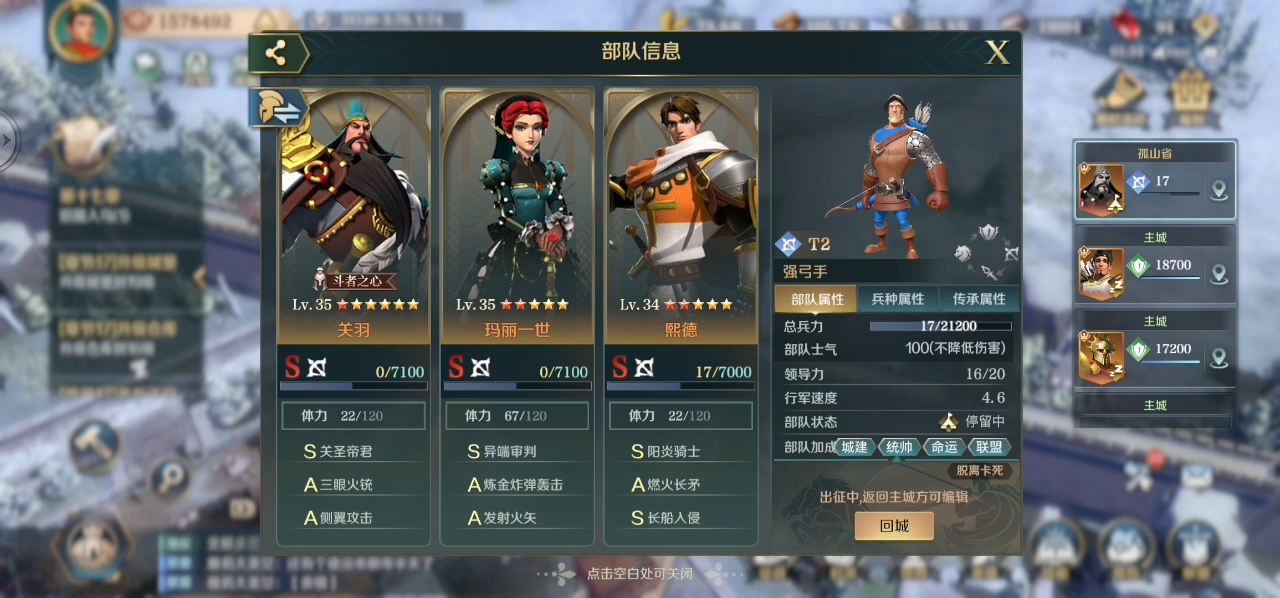This screenshot has height=598, width=1280.
Task: Switch to the 兵种属性 tab
Action: point(898,299)
